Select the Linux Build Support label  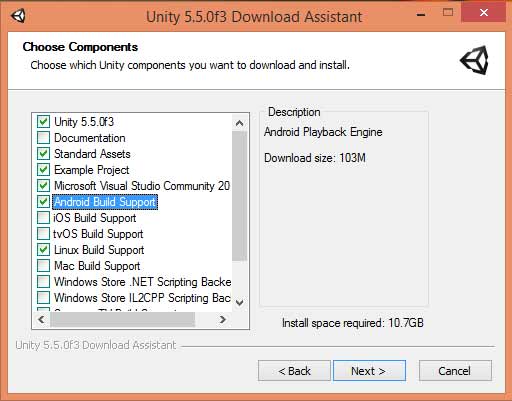tap(99, 250)
